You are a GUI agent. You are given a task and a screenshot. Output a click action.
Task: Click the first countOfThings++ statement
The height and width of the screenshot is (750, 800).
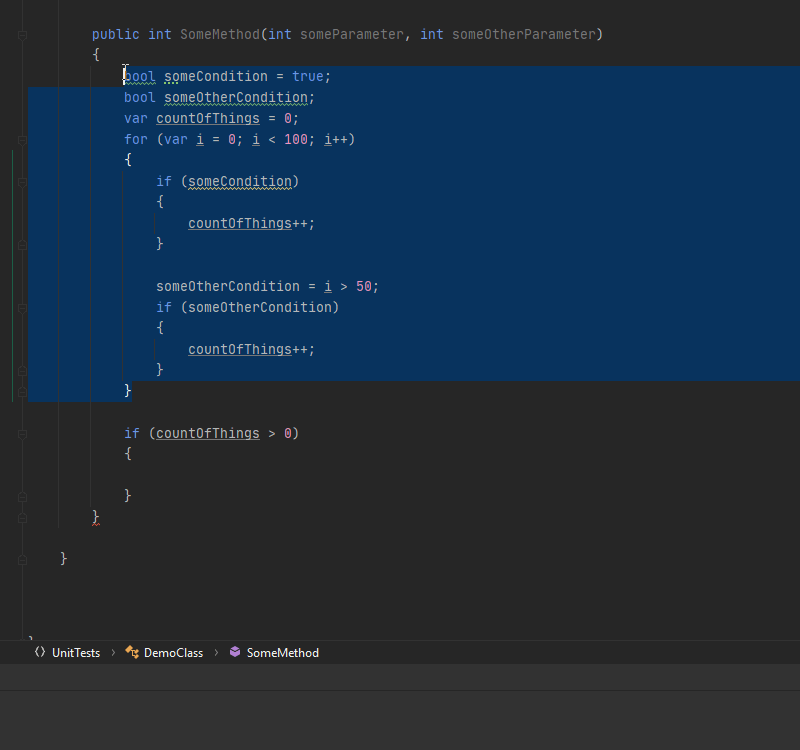[x=252, y=223]
